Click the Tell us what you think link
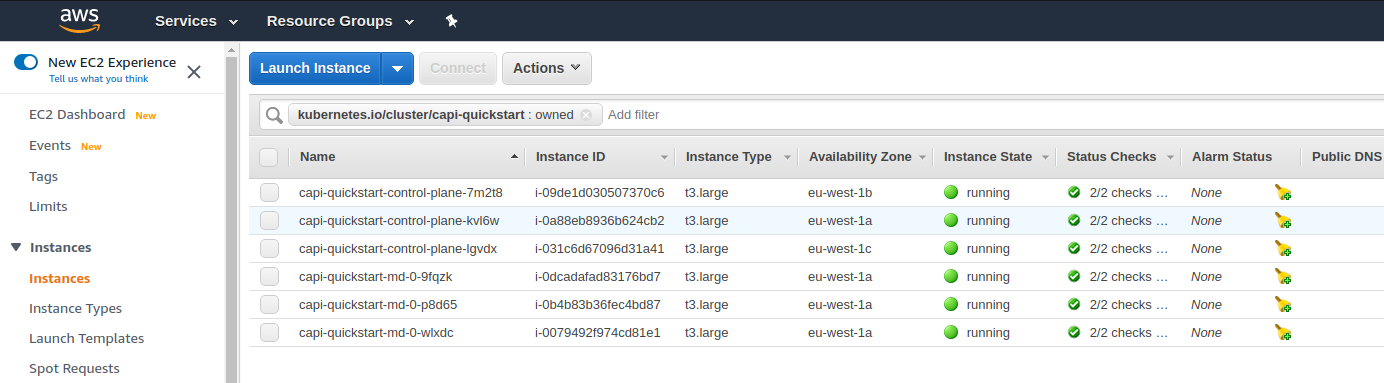Image resolution: width=1384 pixels, height=383 pixels. point(99,79)
